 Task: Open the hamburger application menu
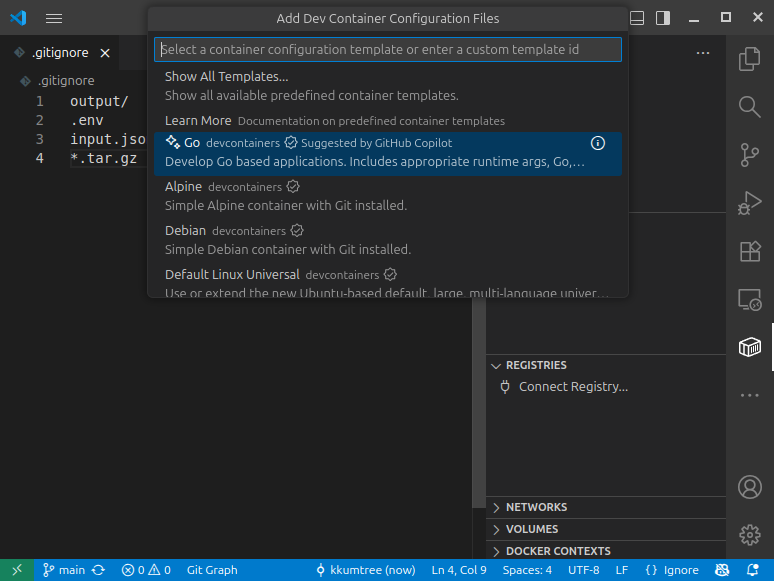click(54, 18)
